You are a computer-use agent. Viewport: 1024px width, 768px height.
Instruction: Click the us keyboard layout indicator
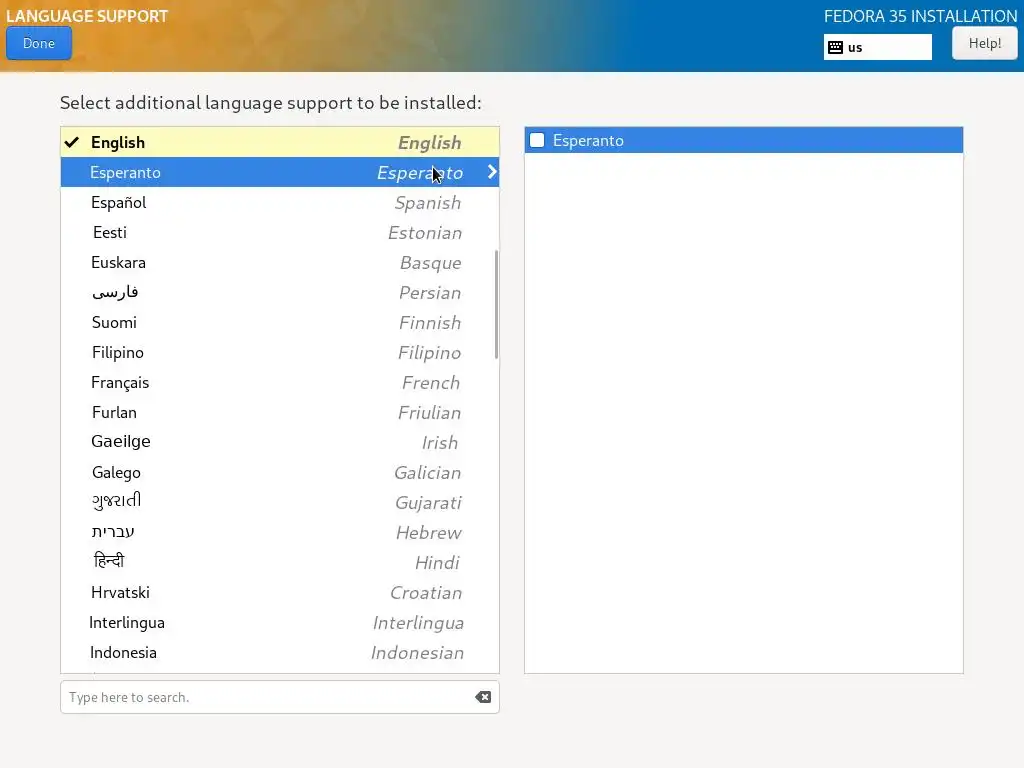tap(877, 47)
